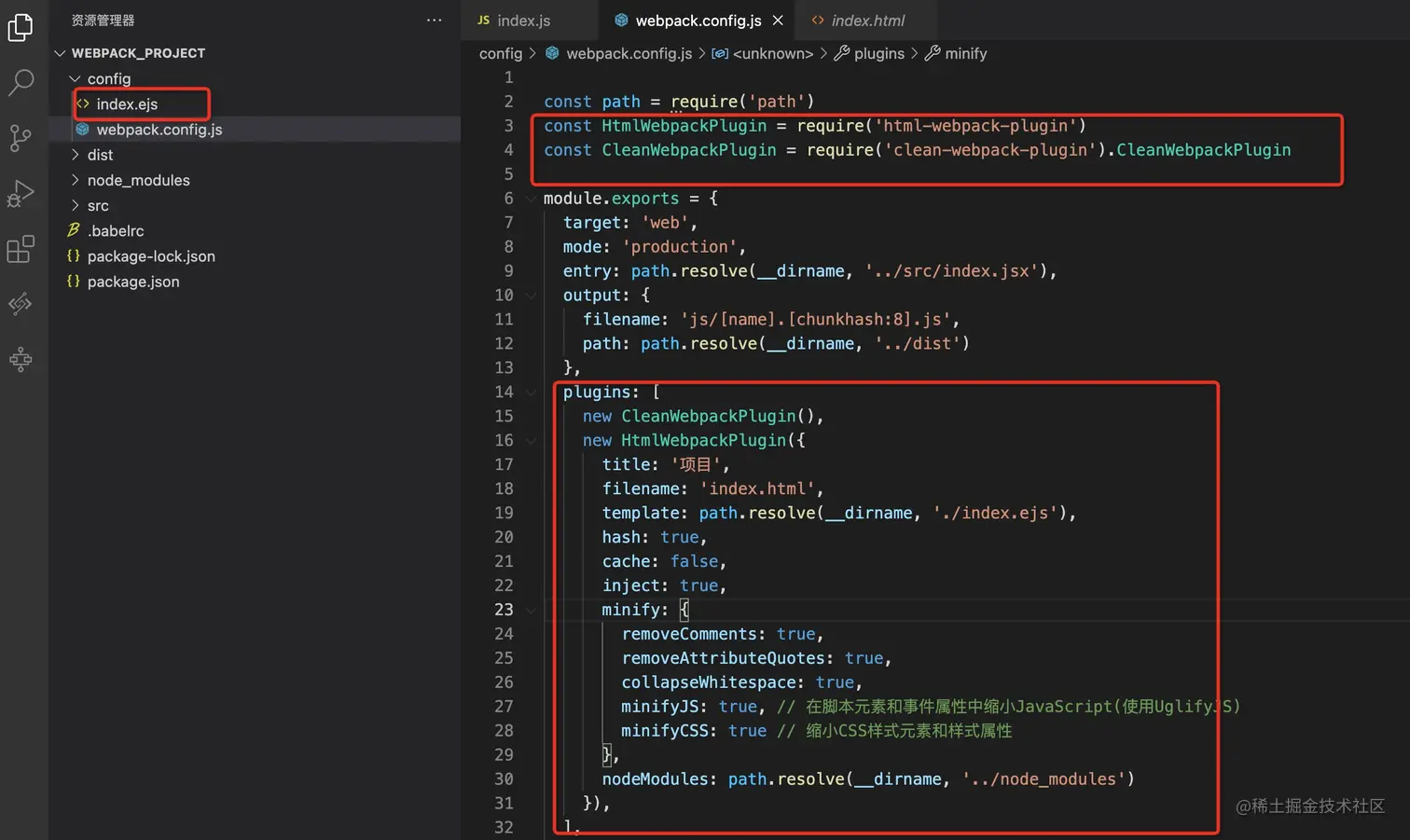This screenshot has height=840, width=1410.
Task: Click the wrench icon before minify breadcrumb
Action: click(933, 53)
